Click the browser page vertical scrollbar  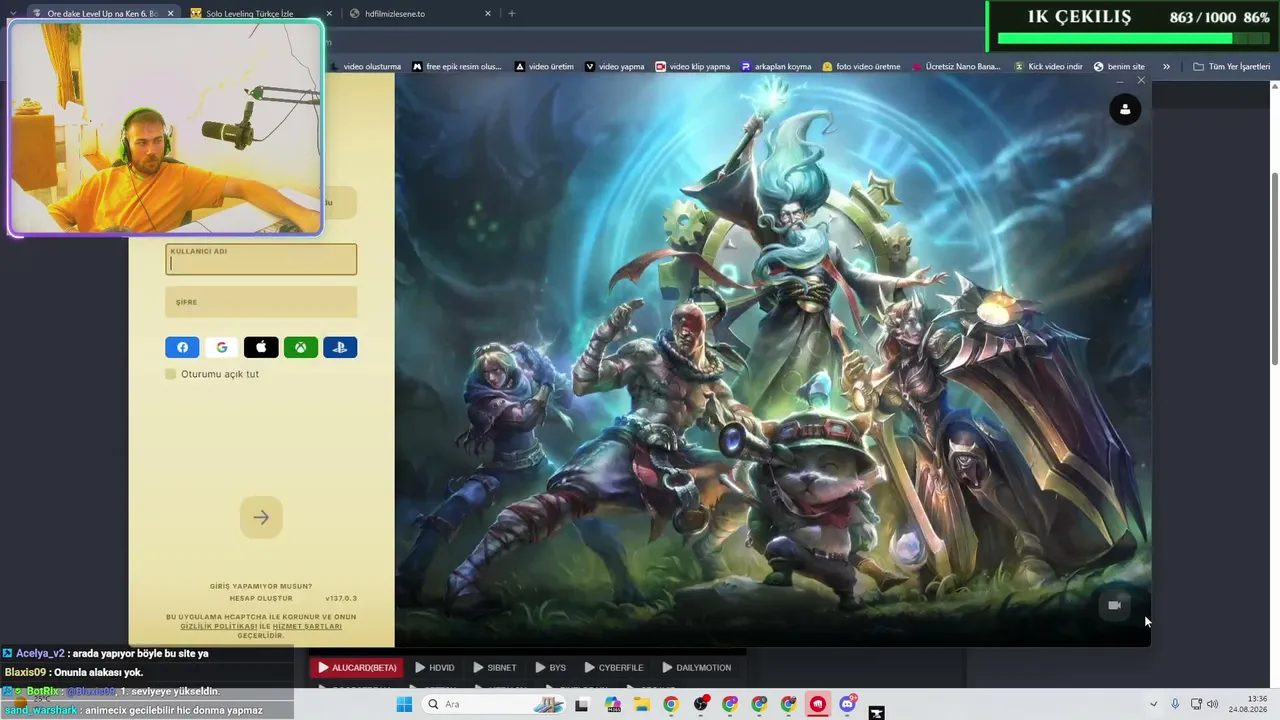1274,270
